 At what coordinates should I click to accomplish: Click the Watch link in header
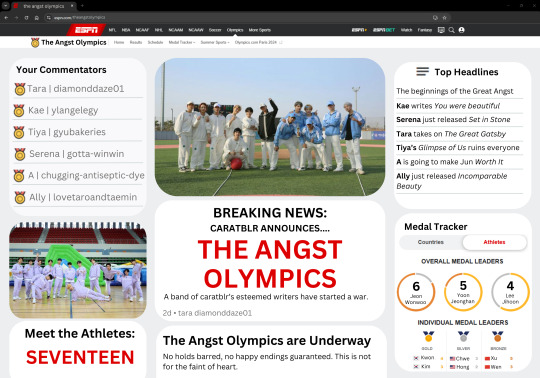[406, 30]
